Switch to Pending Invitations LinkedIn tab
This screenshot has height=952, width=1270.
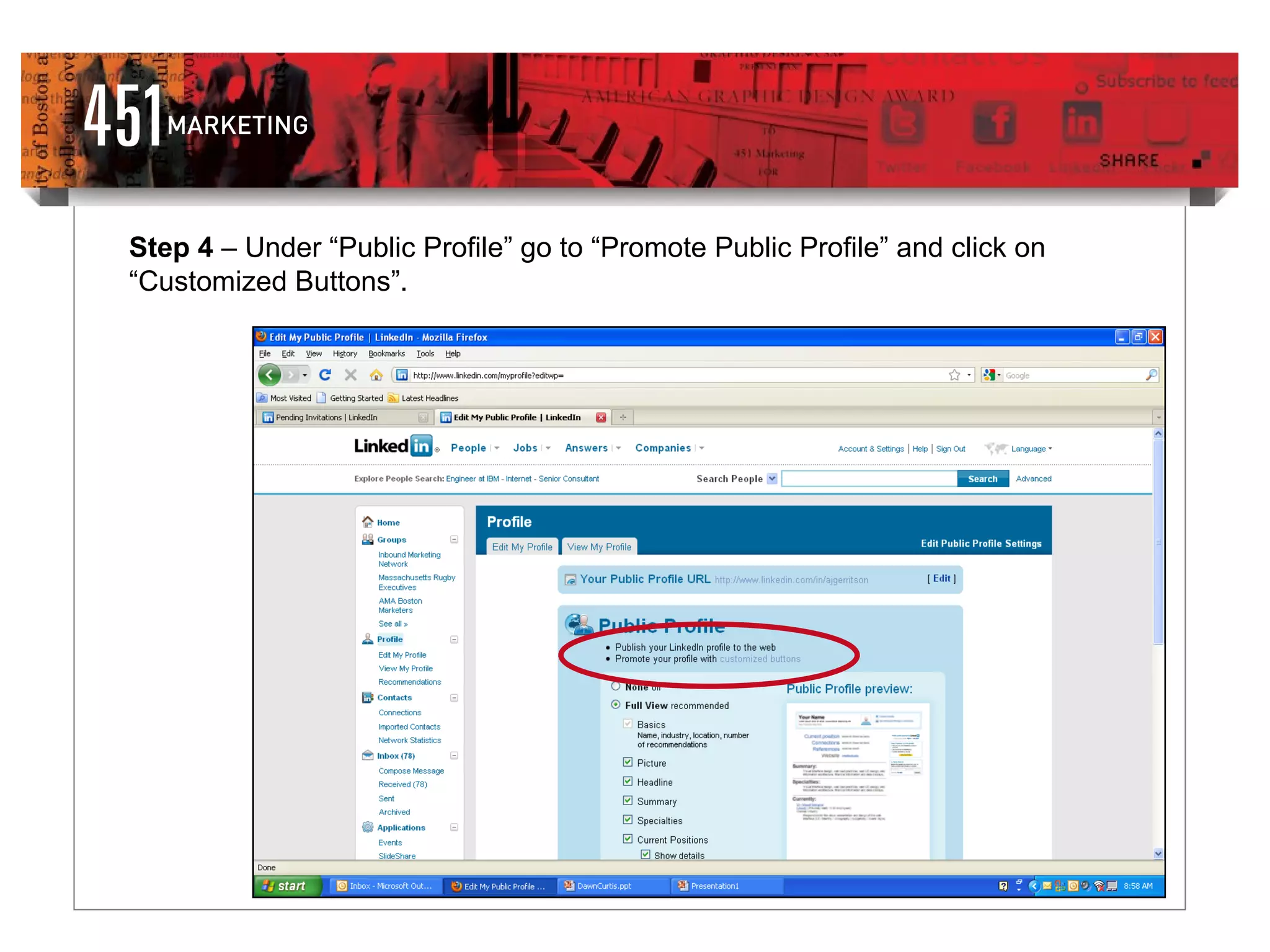point(345,417)
